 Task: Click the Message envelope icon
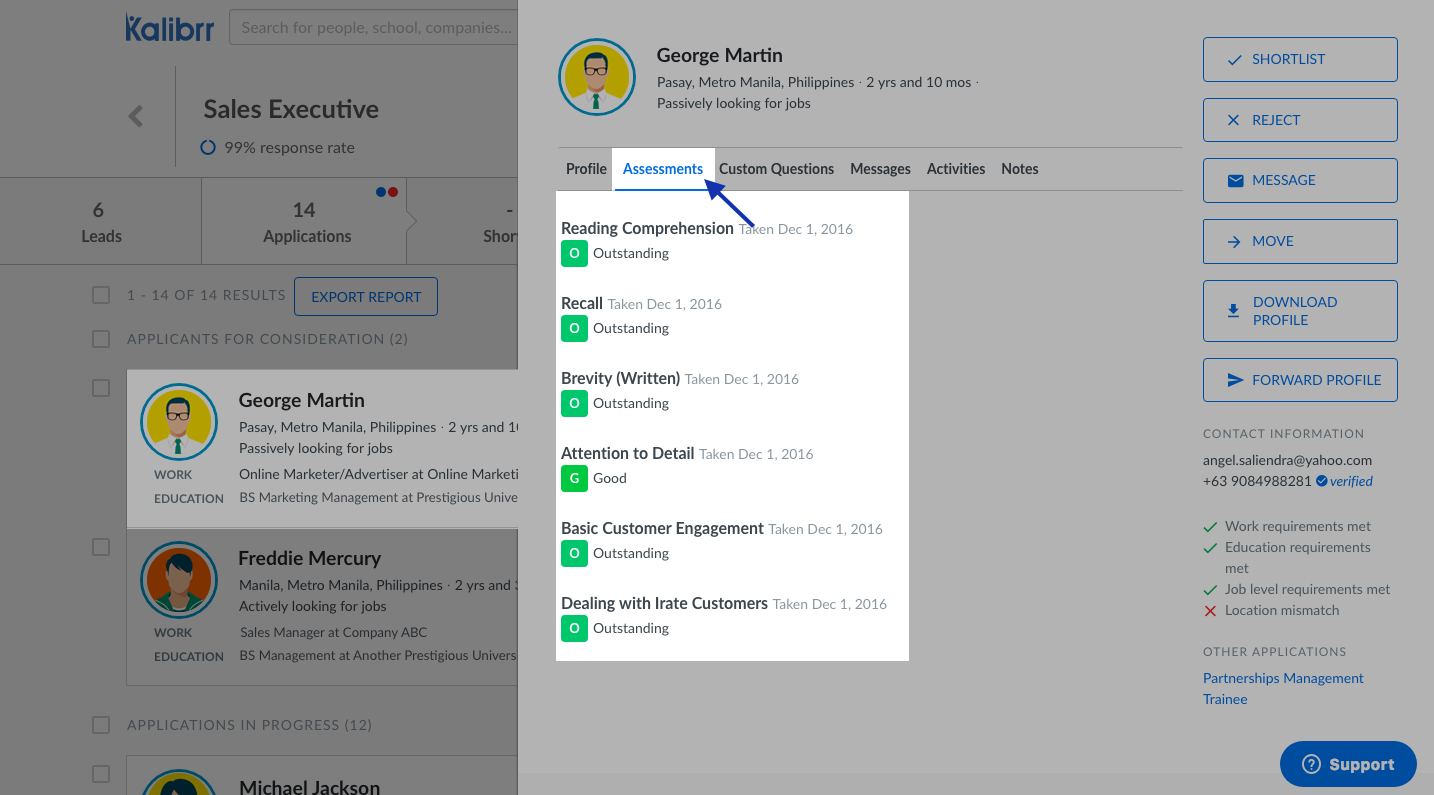point(1235,181)
